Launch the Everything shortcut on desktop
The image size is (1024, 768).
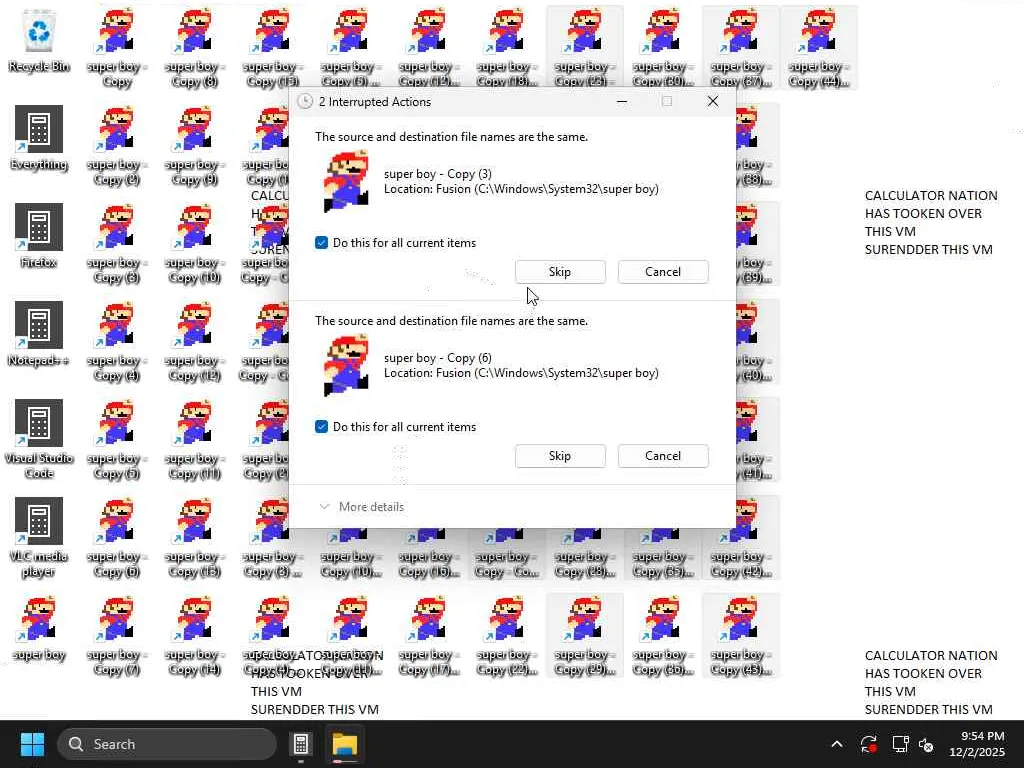(x=39, y=138)
